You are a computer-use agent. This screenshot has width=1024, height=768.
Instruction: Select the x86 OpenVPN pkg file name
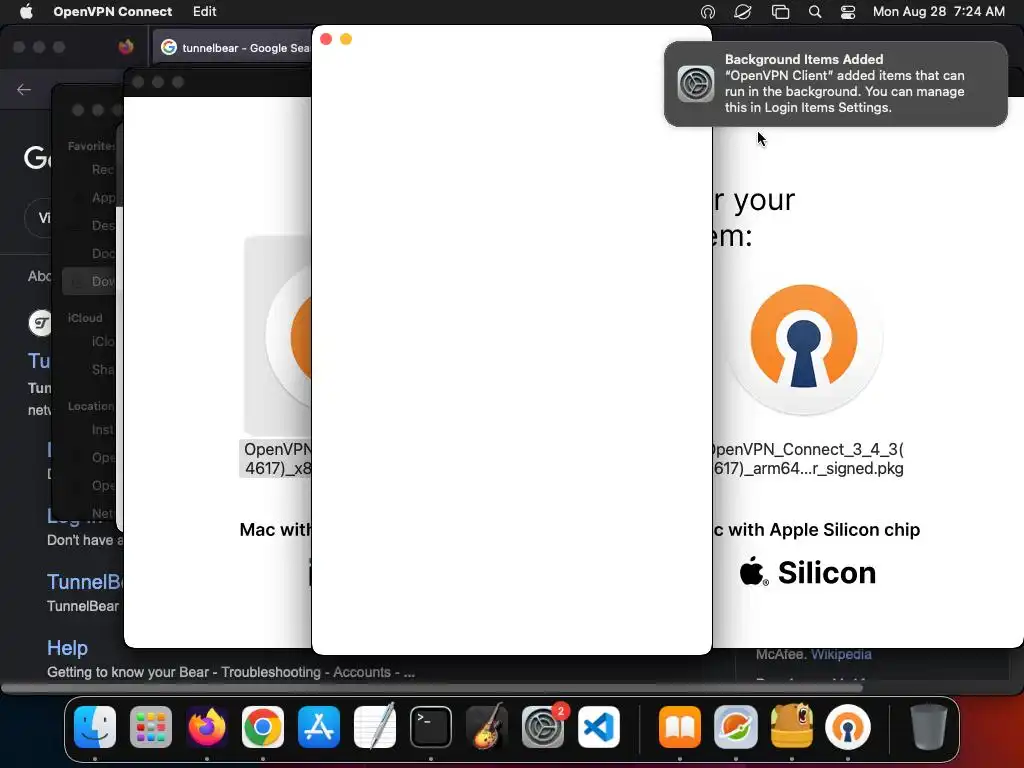click(x=276, y=458)
